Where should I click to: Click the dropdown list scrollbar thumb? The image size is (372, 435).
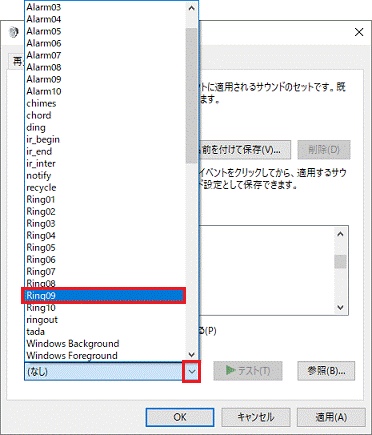[x=191, y=96]
